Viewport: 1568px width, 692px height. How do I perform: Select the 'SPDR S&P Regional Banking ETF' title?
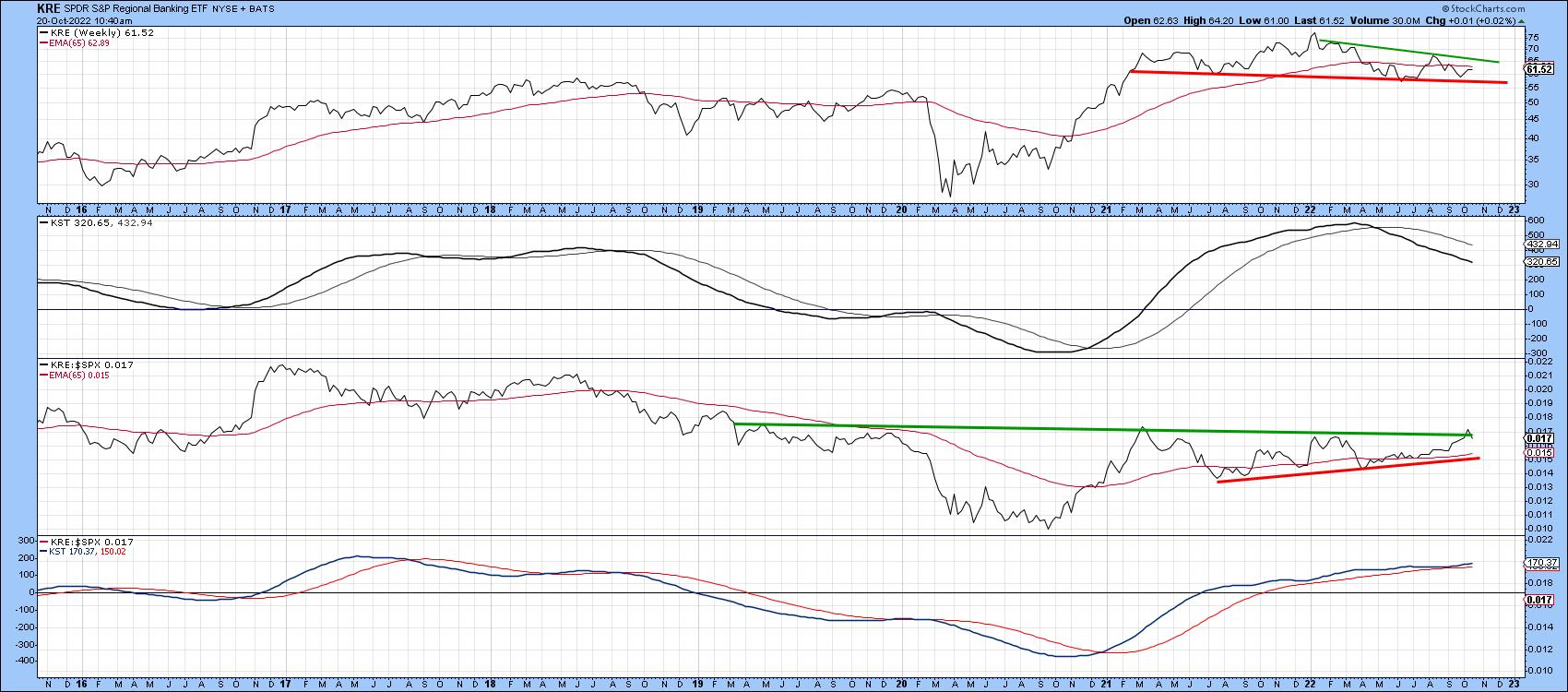point(134,8)
